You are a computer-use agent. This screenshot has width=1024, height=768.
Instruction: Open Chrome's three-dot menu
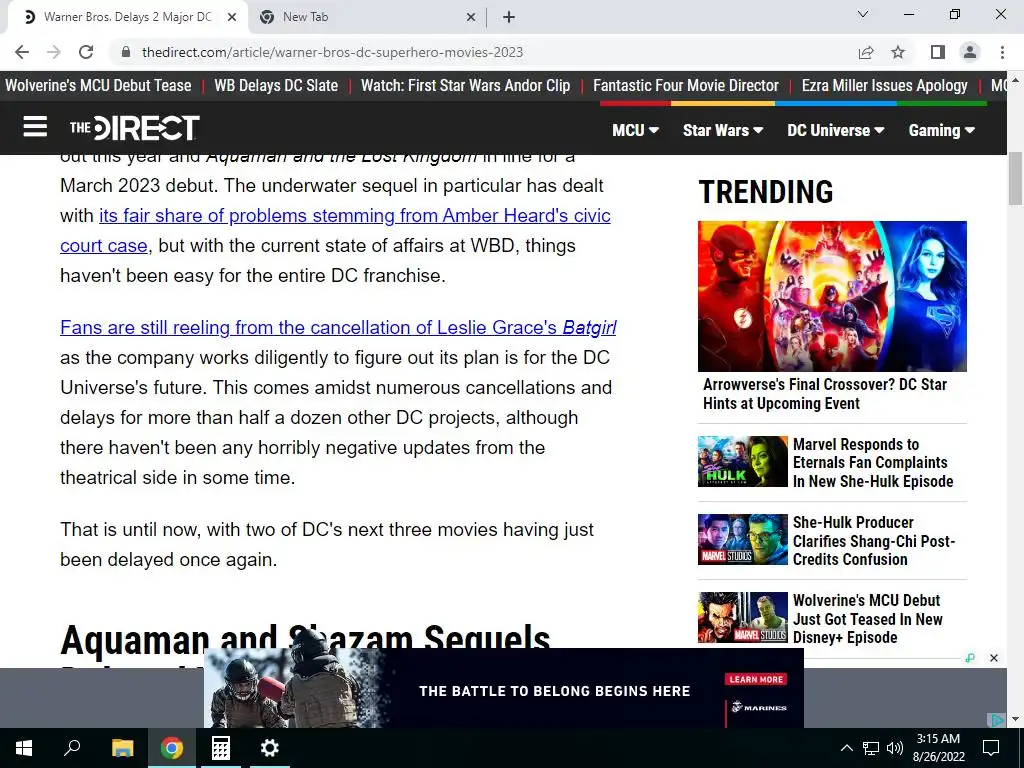pyautogui.click(x=1002, y=52)
